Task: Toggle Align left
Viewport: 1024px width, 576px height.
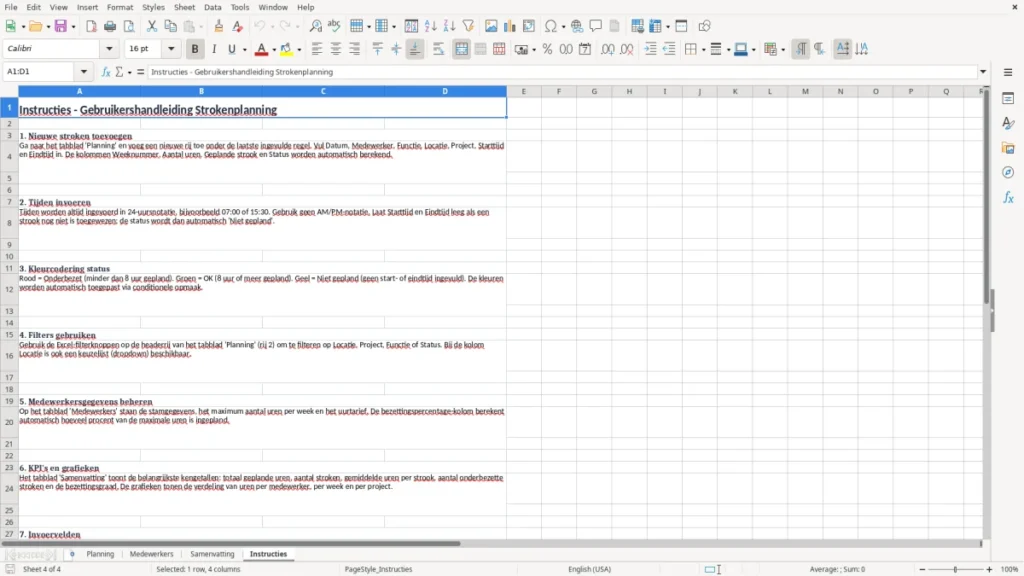Action: click(x=317, y=49)
